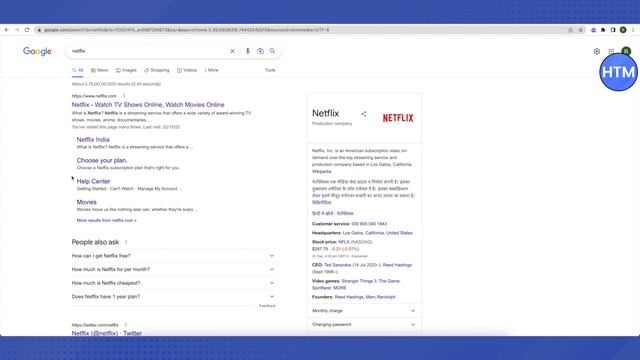
Task: Expand 'How much is Netflix for per month?'
Action: click(x=173, y=269)
